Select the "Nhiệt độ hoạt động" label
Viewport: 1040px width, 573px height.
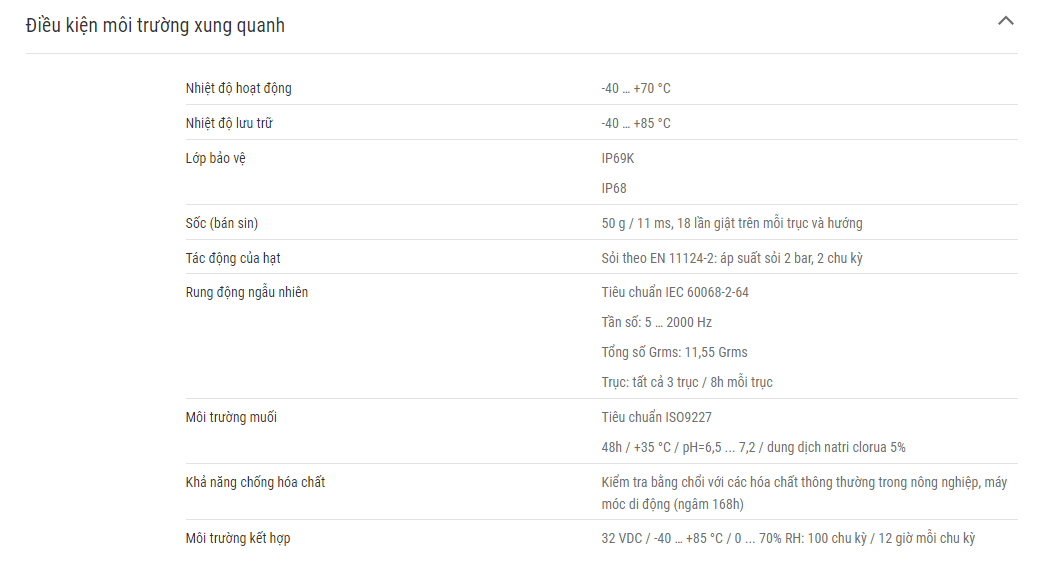click(x=238, y=88)
